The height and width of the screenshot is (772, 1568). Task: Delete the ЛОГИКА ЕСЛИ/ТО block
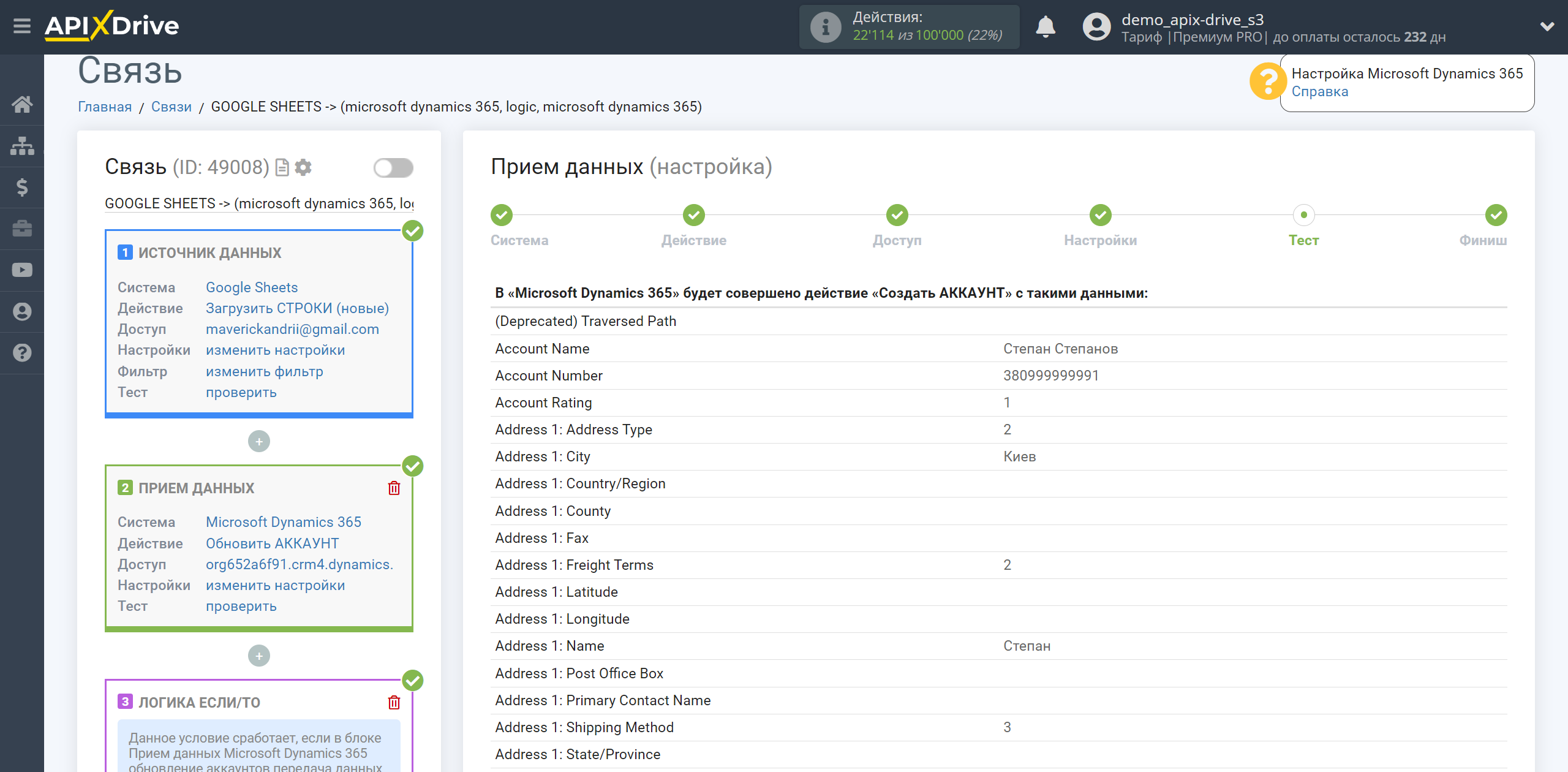(x=394, y=702)
